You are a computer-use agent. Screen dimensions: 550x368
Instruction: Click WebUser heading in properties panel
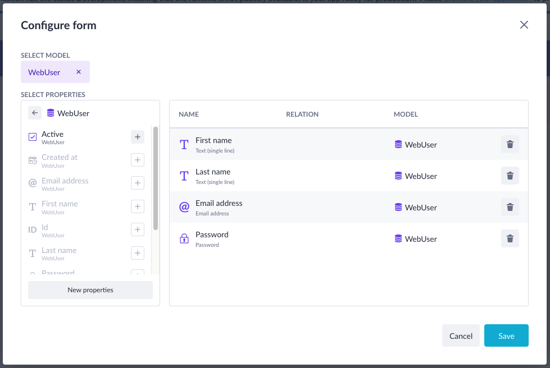pyautogui.click(x=73, y=113)
